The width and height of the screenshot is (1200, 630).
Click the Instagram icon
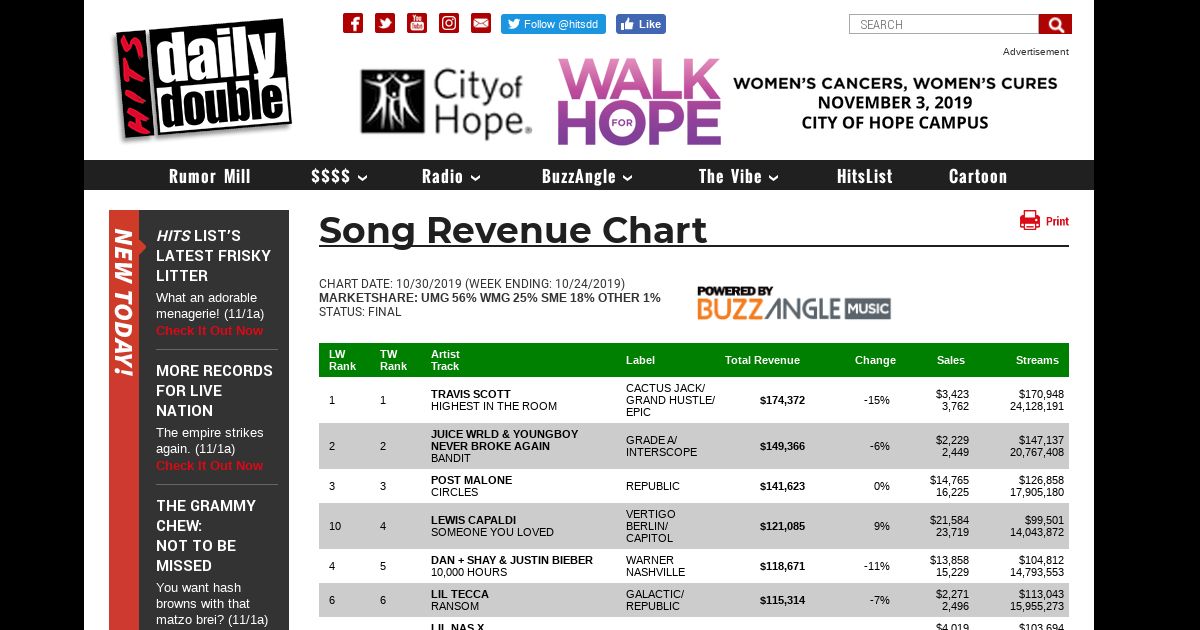coord(449,23)
